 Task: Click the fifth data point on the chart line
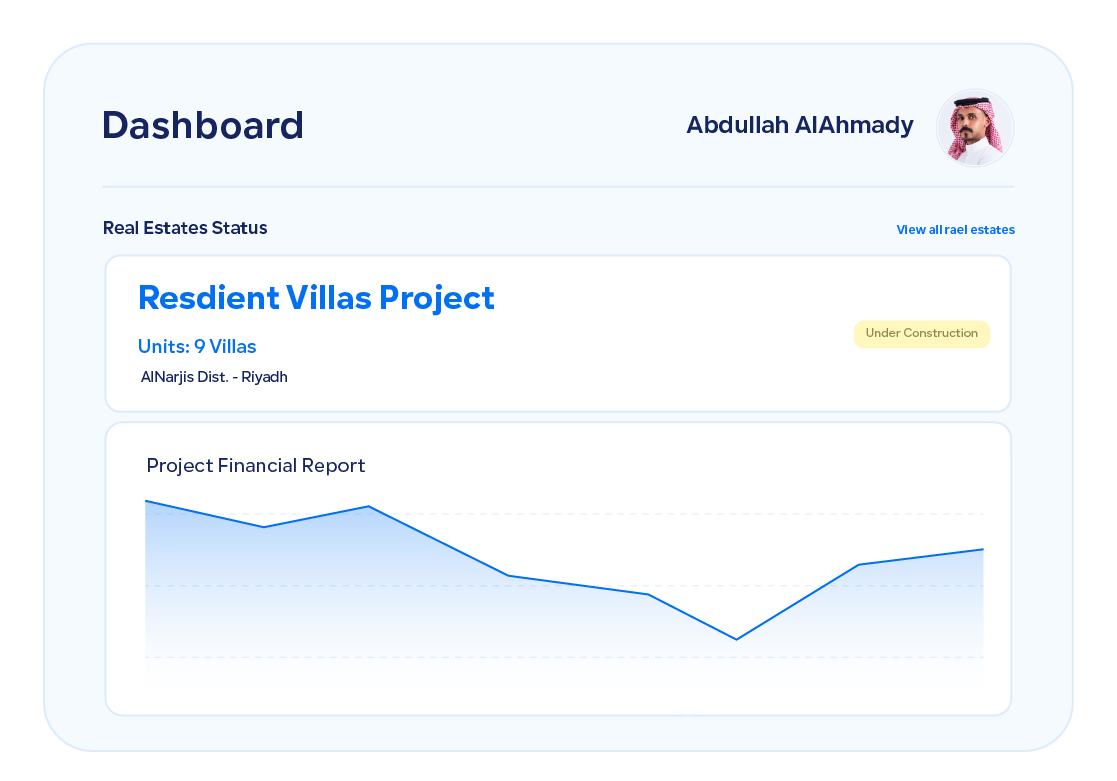648,595
